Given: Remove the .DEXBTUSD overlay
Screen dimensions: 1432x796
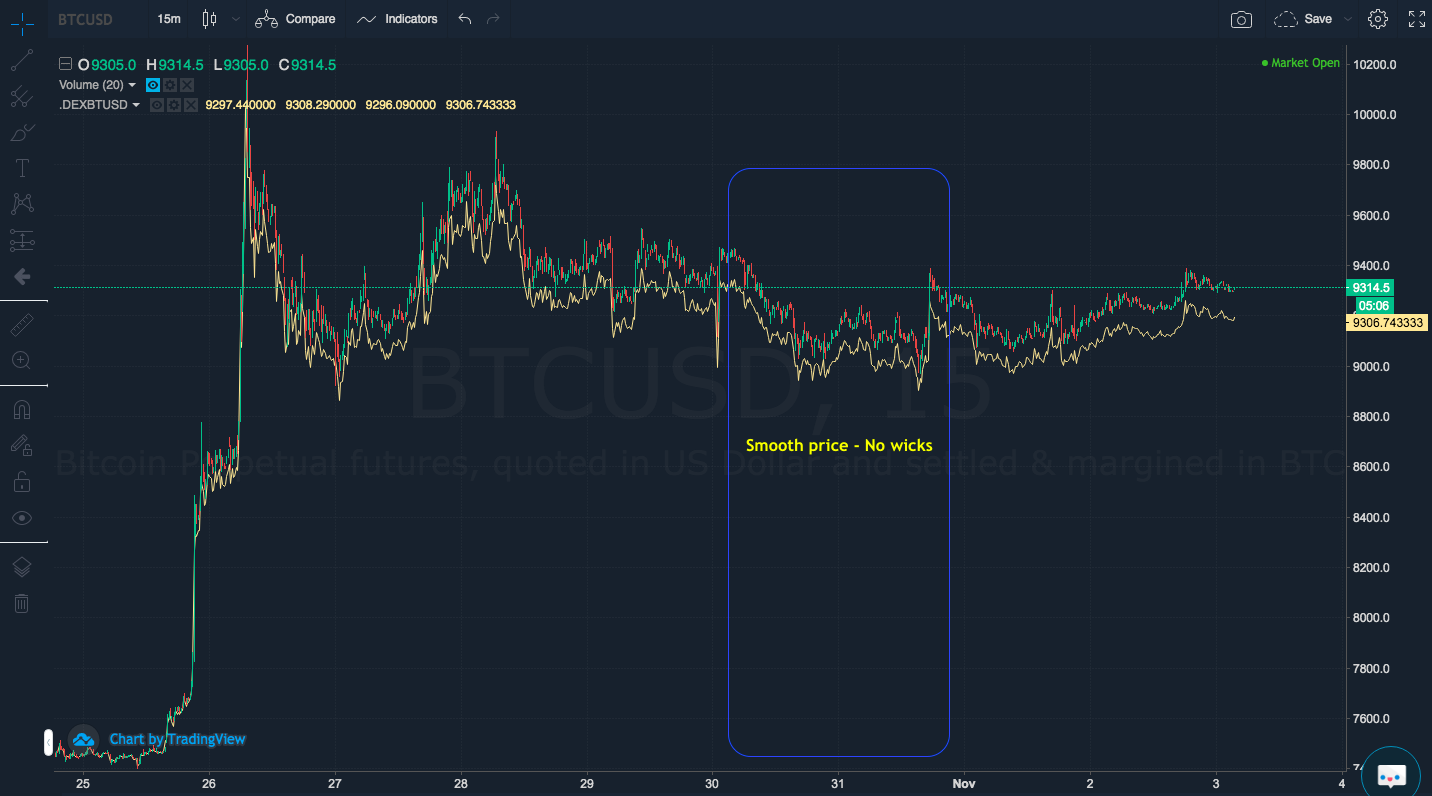Looking at the screenshot, I should tap(191, 105).
